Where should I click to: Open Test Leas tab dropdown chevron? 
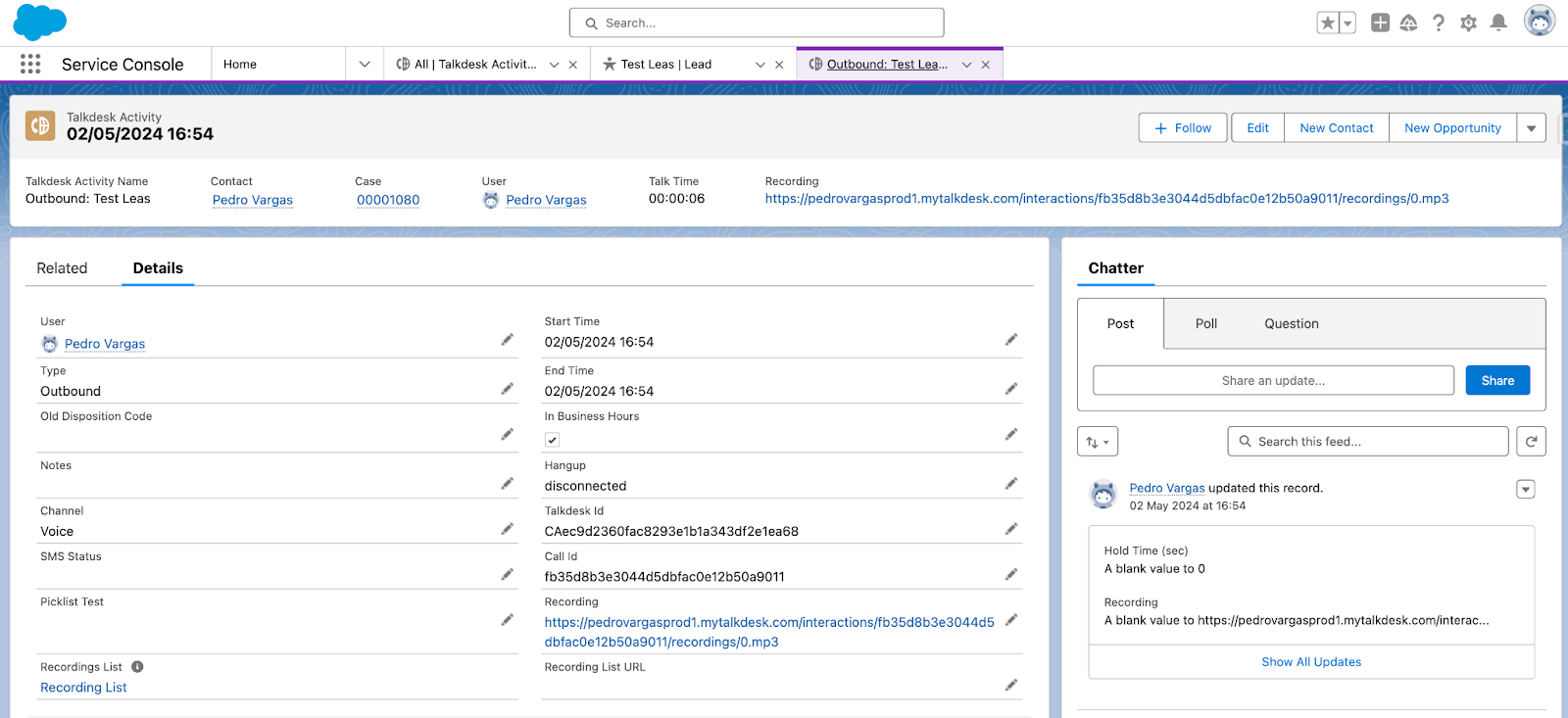coord(759,65)
